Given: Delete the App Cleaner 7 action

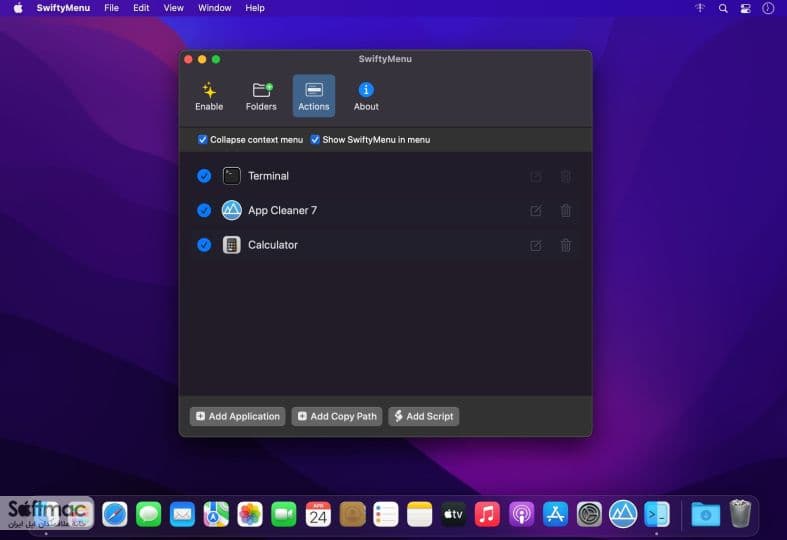Looking at the screenshot, I should click(x=566, y=210).
